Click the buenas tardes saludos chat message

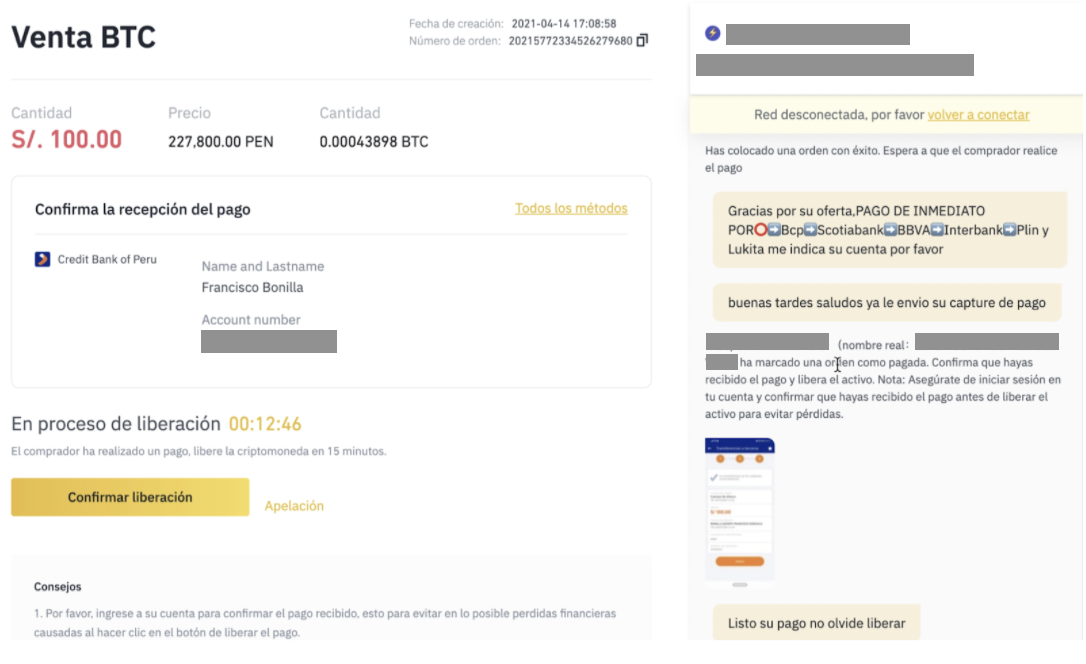point(887,303)
